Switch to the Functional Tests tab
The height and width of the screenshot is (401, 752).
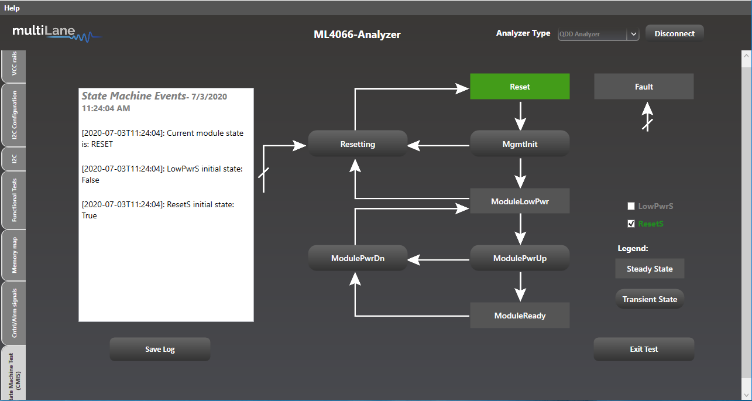pyautogui.click(x=14, y=199)
